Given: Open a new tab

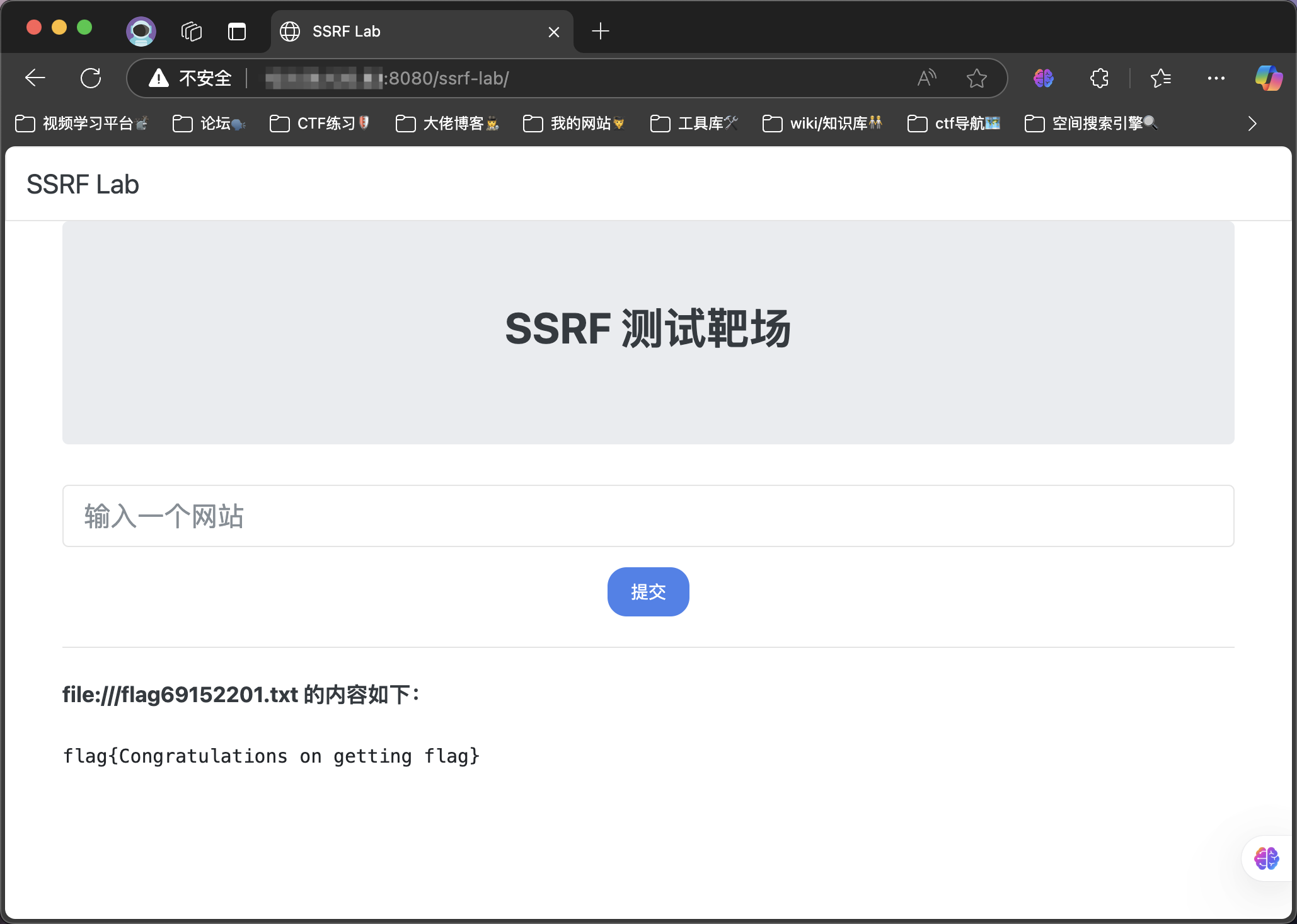Looking at the screenshot, I should (601, 31).
